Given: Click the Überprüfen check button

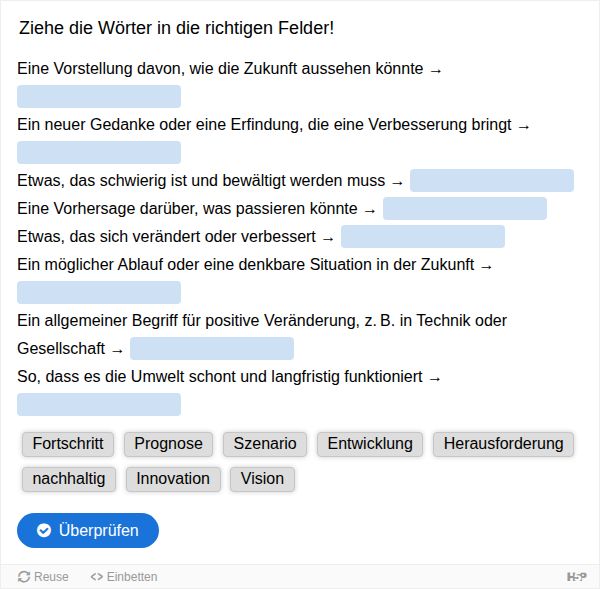Looking at the screenshot, I should [88, 530].
